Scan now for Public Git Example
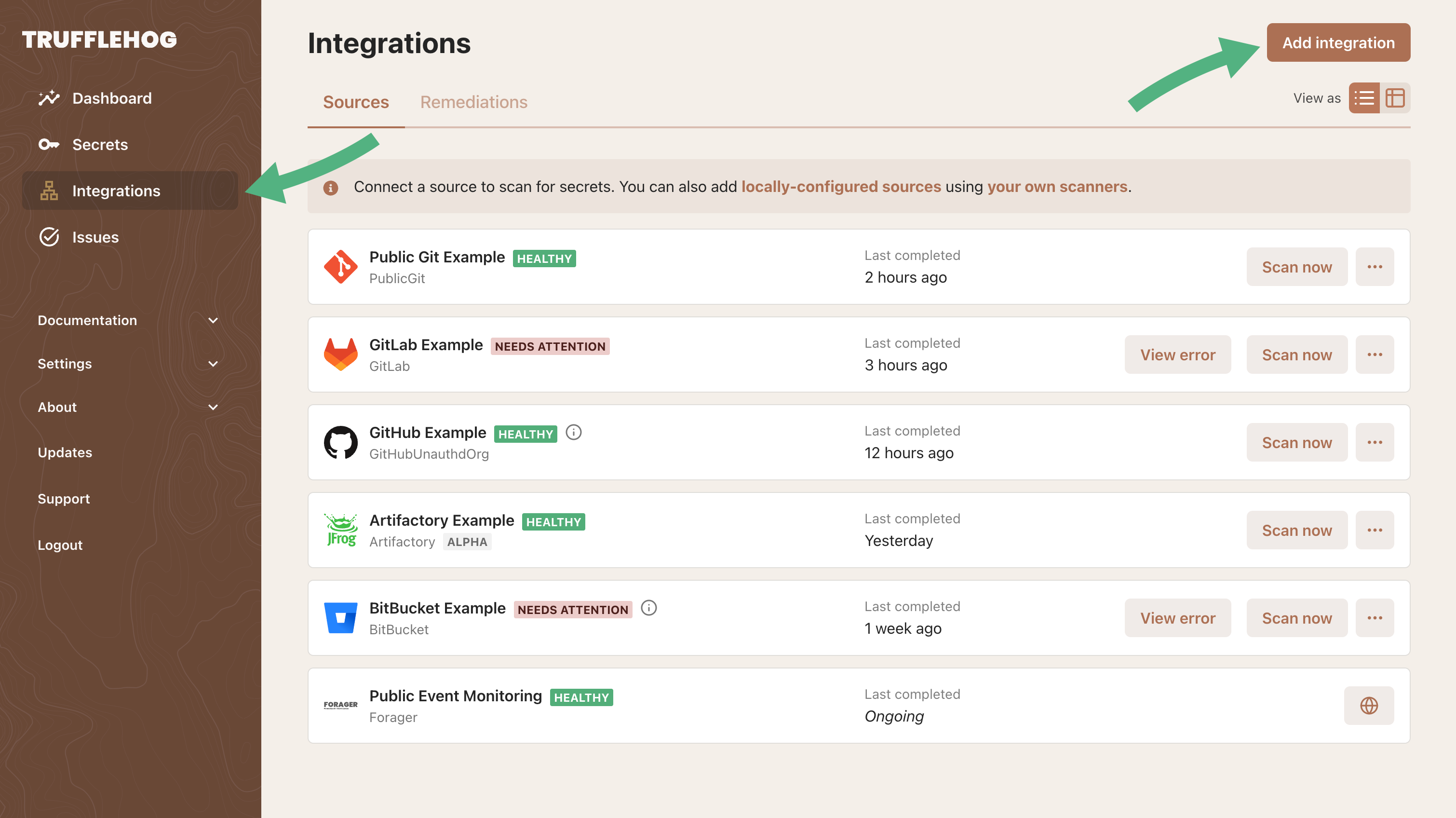This screenshot has height=818, width=1456. click(x=1297, y=266)
